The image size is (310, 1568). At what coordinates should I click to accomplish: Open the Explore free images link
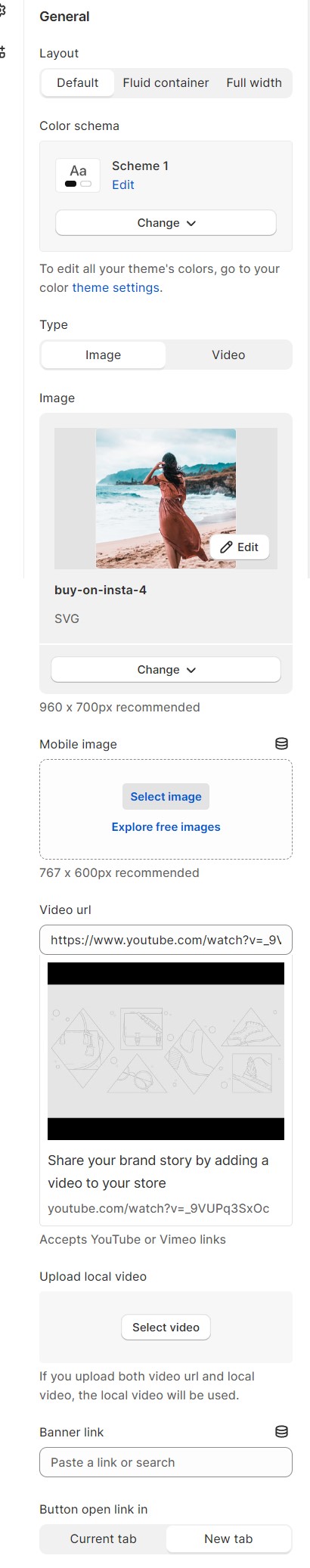coord(166,827)
